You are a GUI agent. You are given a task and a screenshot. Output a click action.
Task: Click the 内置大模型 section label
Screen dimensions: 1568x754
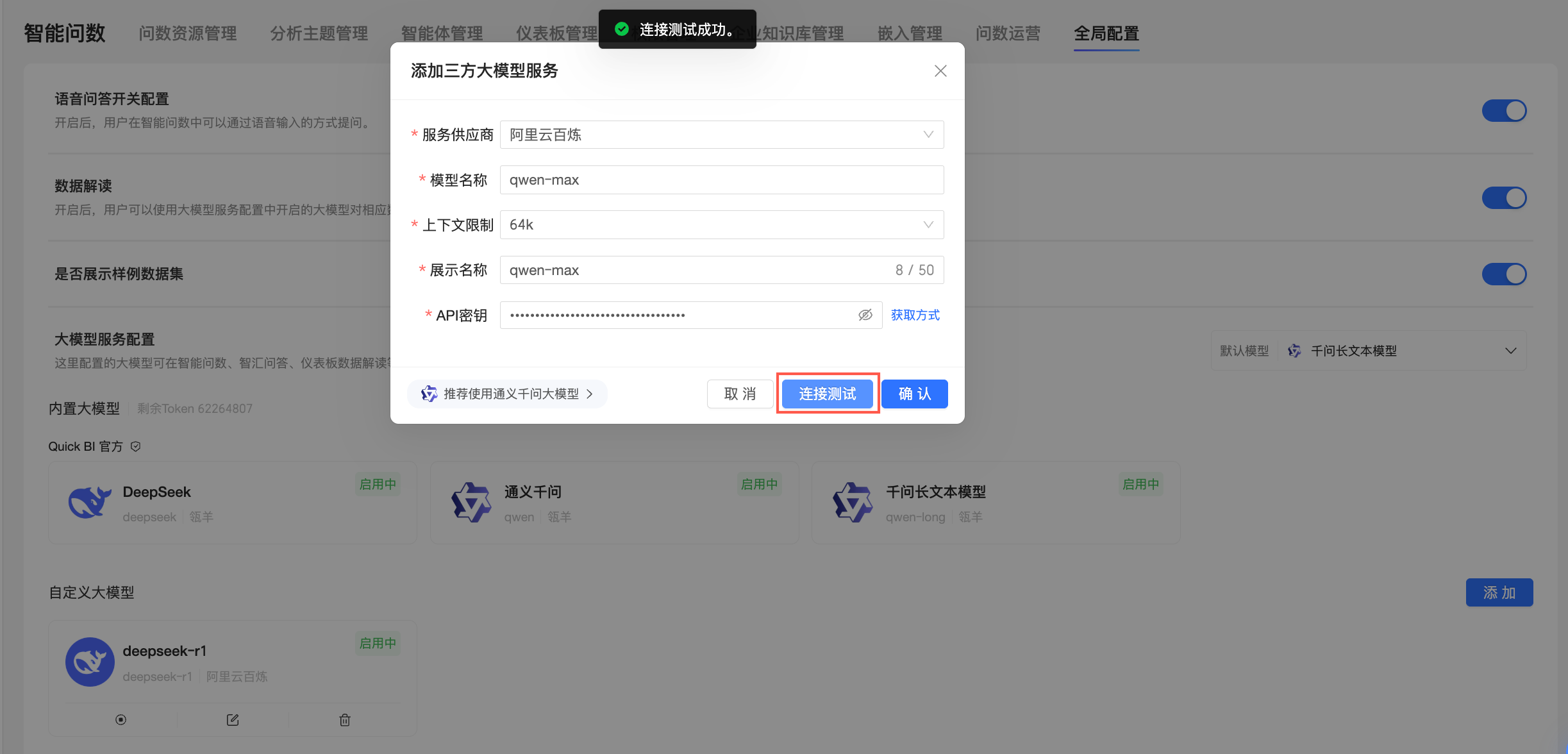point(85,408)
